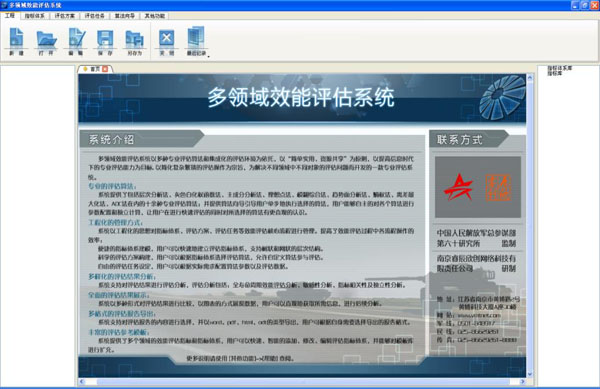
Task: Click the blue heading 丰富的评估参考模板
Action: (119, 332)
